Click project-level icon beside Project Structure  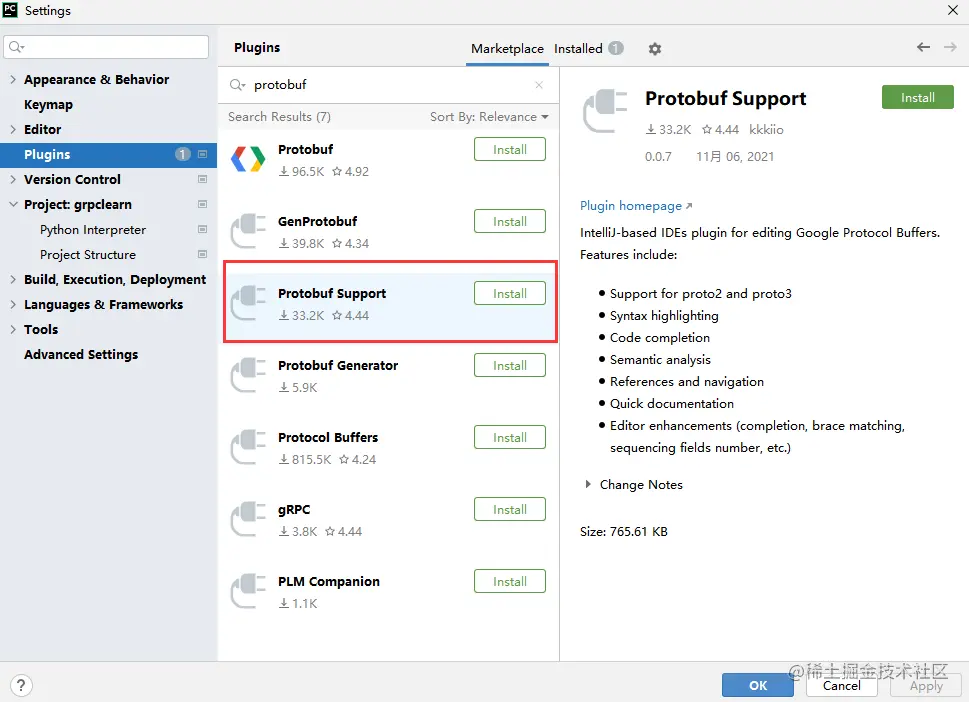tap(202, 254)
